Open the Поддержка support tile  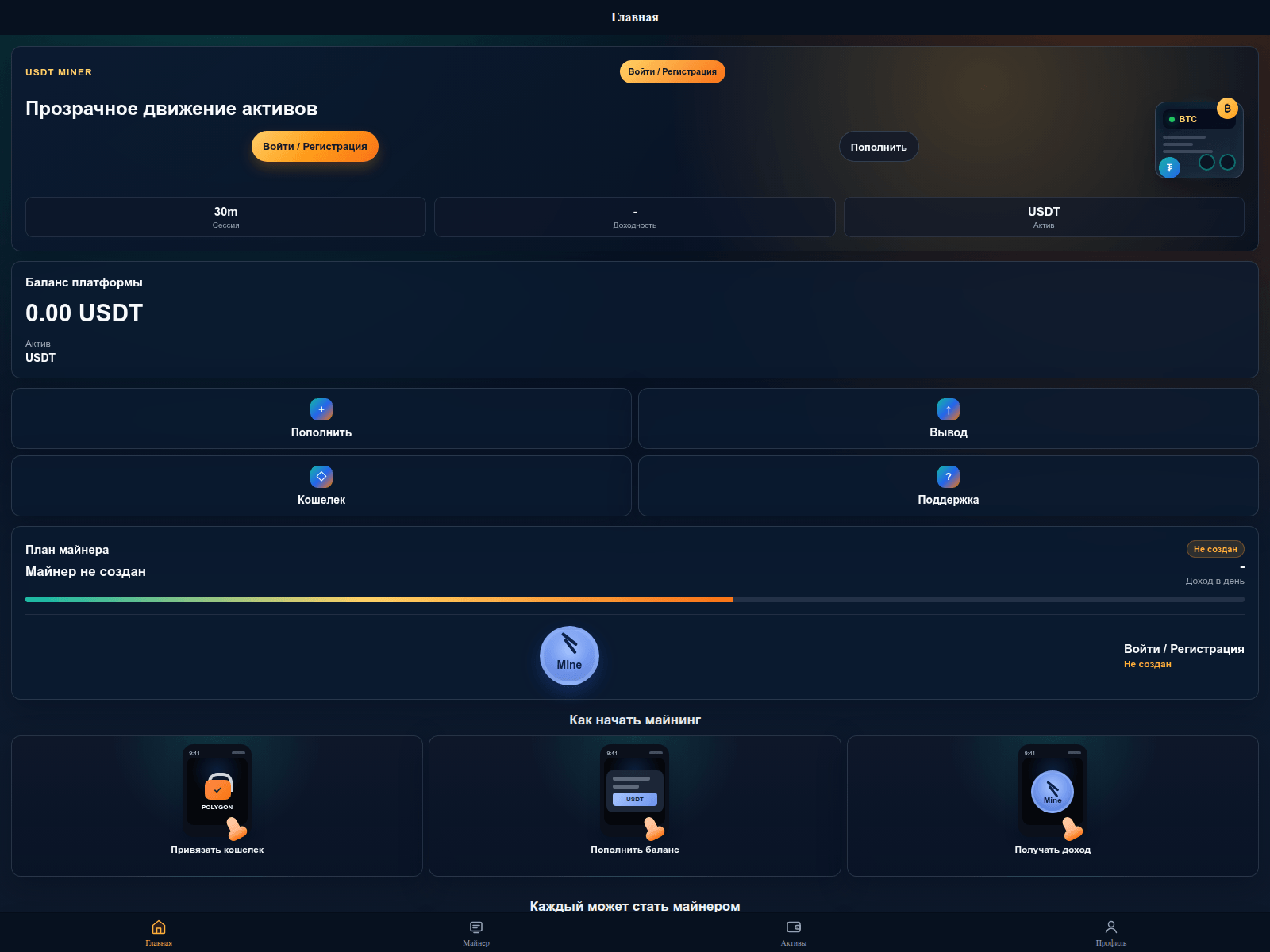click(949, 486)
